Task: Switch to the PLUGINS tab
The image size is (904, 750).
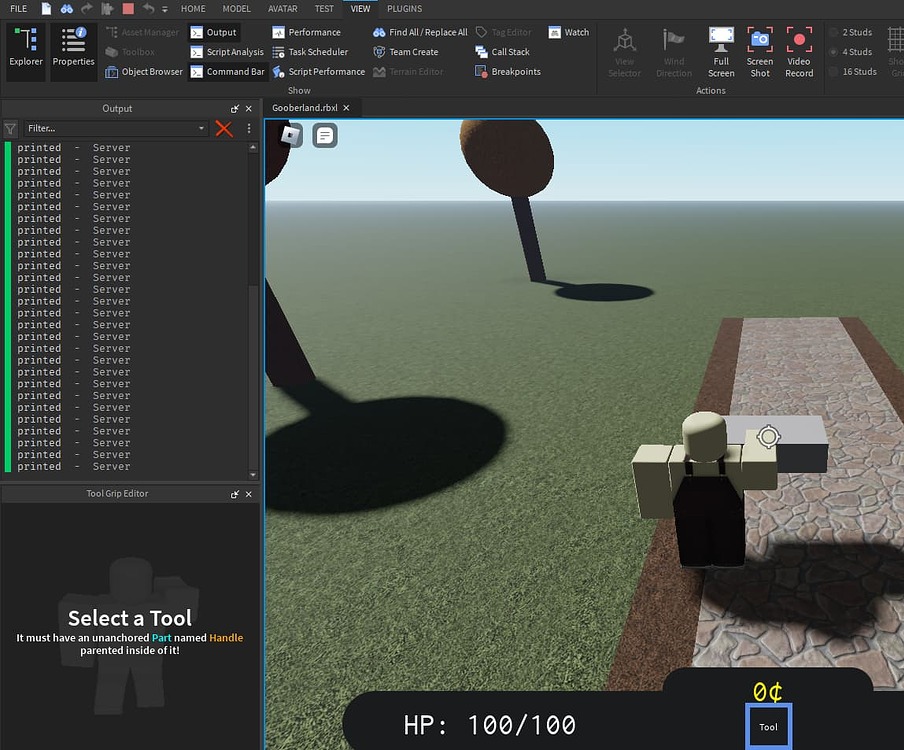Action: pos(404,9)
